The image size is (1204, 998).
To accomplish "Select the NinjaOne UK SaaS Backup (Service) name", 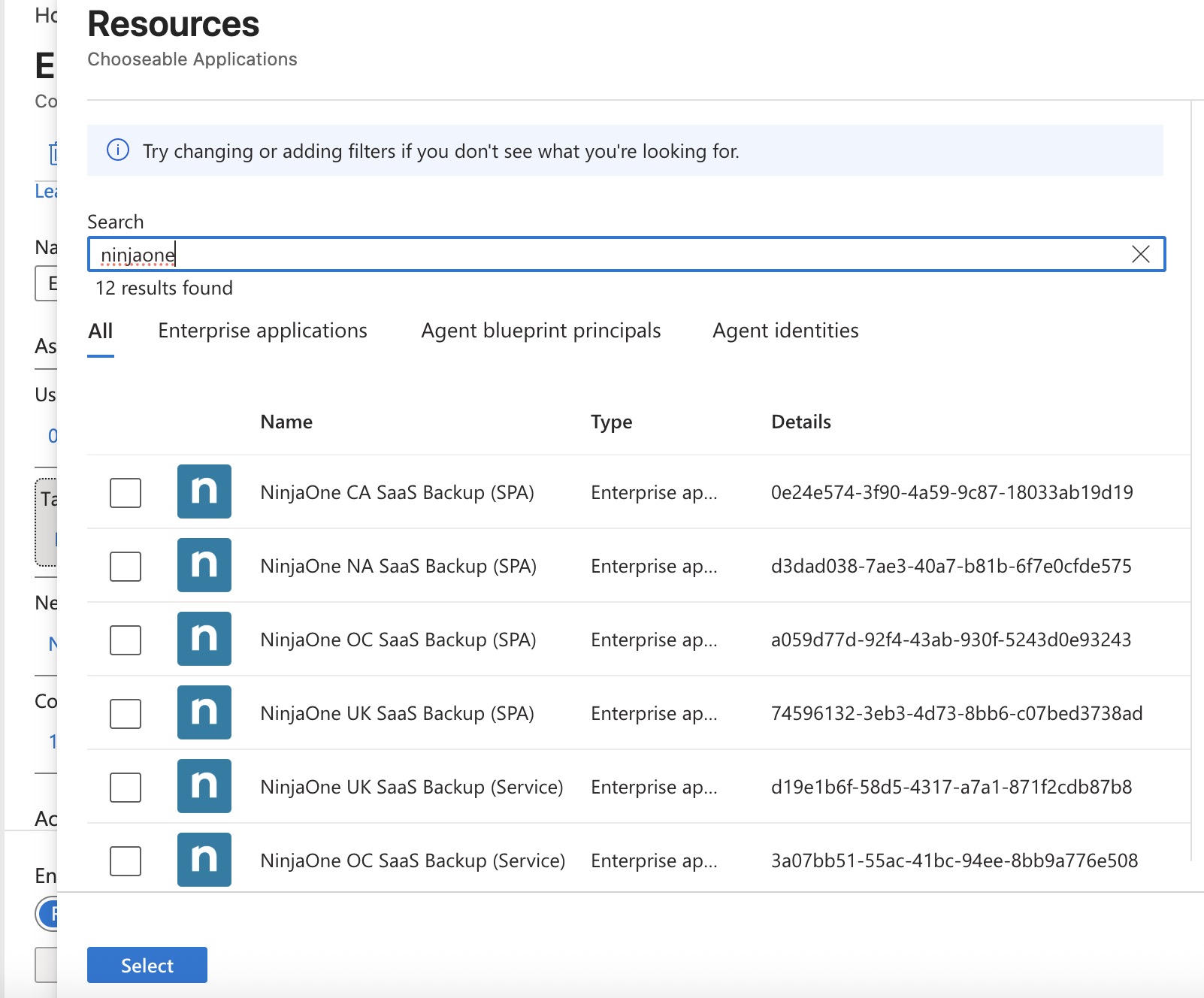I will tap(412, 787).
